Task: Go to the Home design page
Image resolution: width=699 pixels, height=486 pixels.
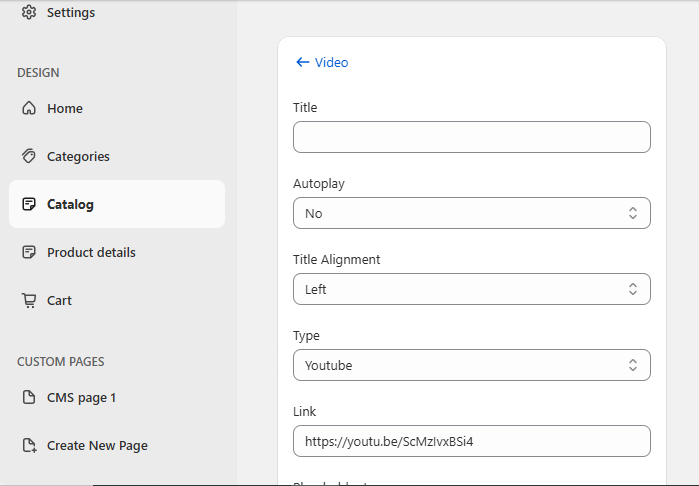Action: [x=117, y=108]
